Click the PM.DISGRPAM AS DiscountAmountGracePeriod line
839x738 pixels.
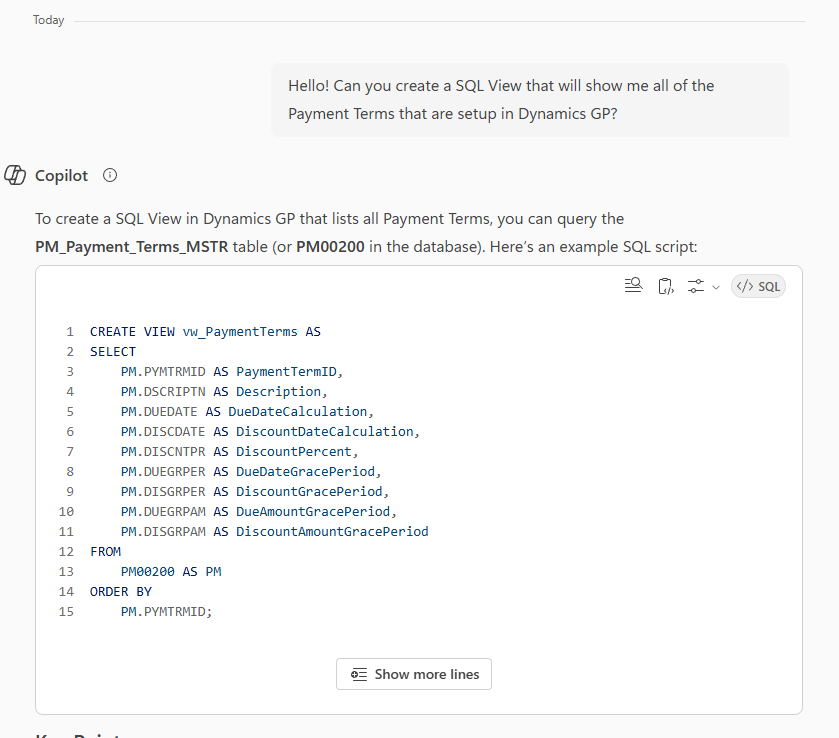[x=274, y=531]
